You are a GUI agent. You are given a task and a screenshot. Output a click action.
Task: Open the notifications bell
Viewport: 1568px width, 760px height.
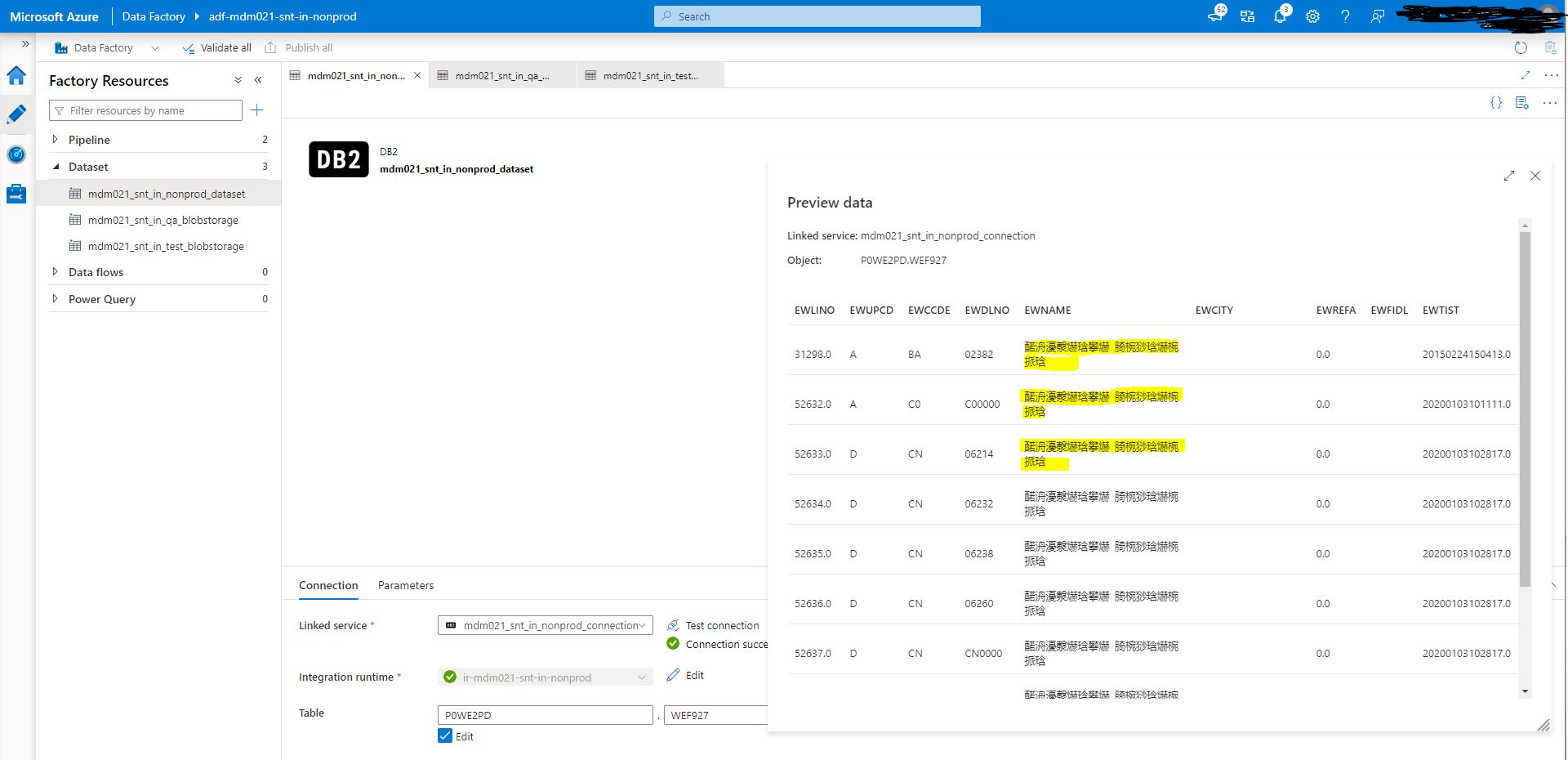point(1280,16)
